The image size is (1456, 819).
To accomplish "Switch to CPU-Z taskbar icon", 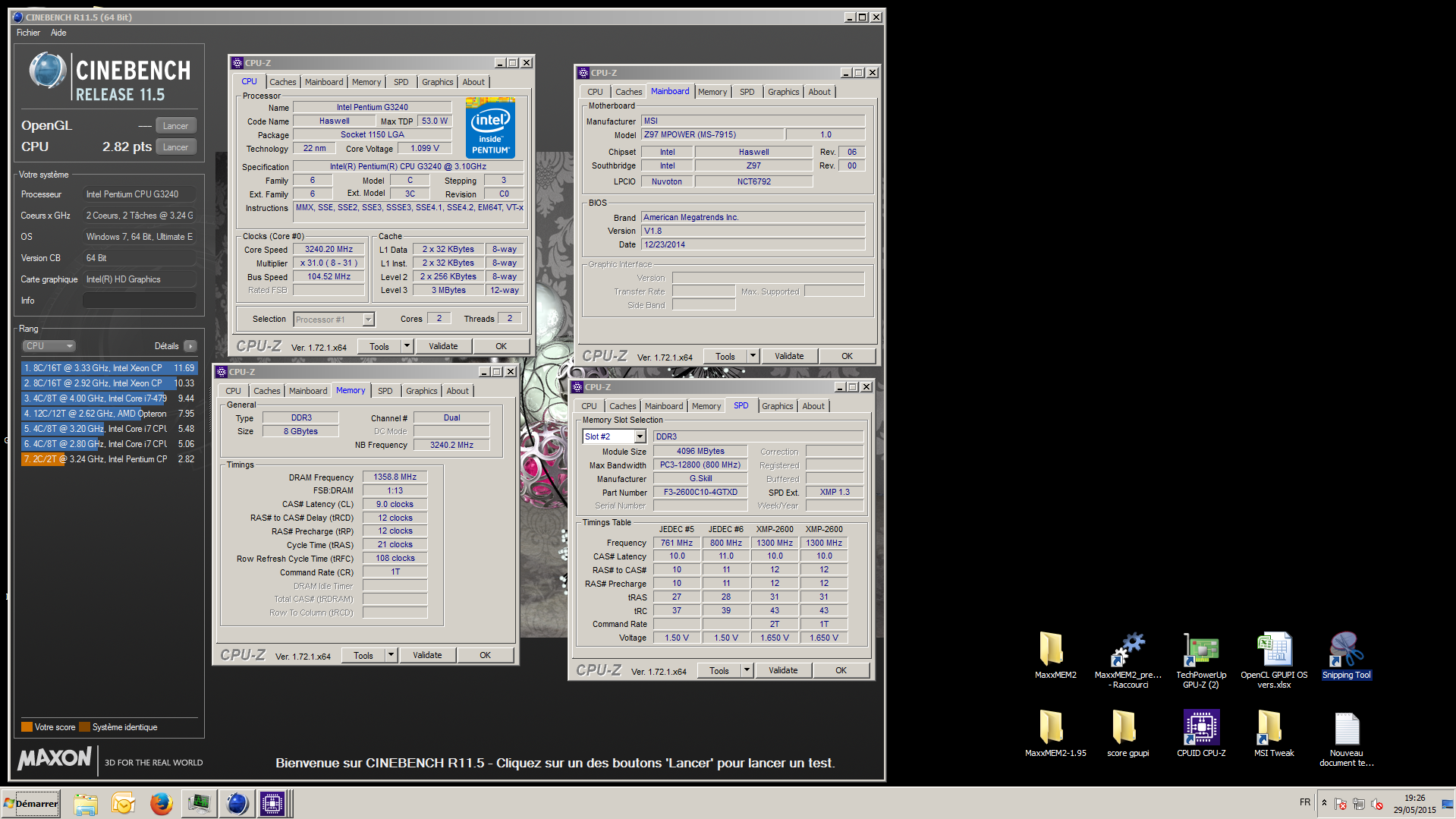I will [x=272, y=804].
